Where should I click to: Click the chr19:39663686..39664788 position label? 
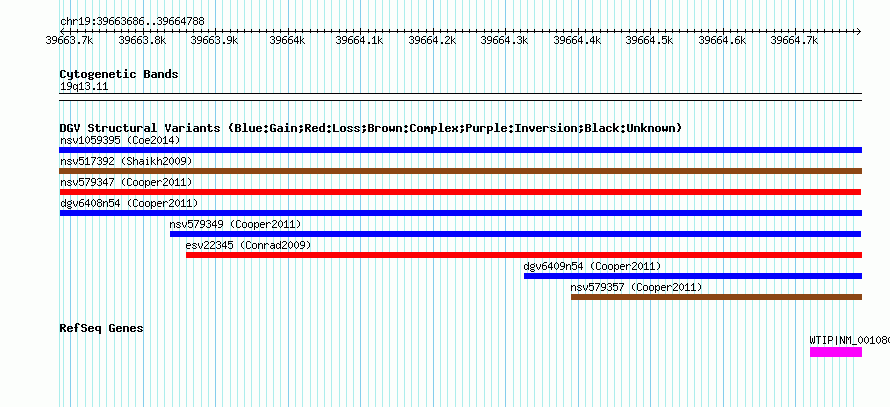click(132, 22)
